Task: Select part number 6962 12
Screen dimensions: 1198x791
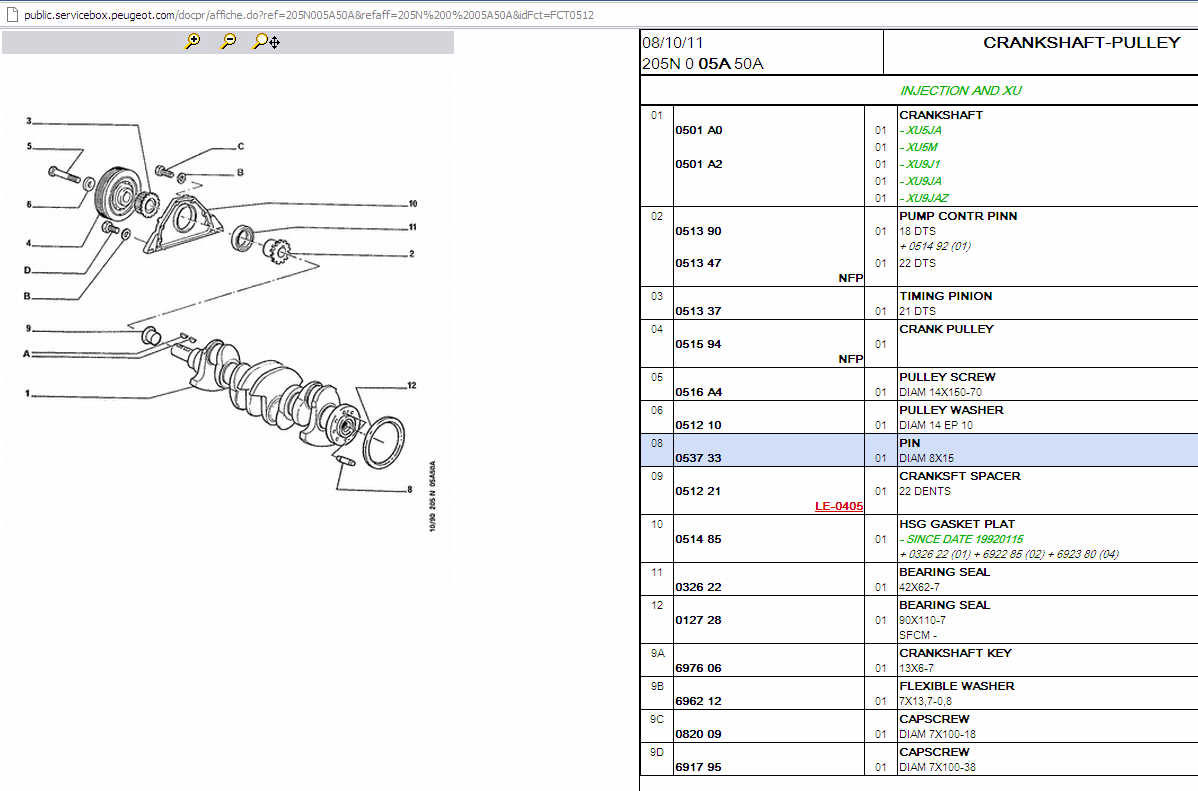Action: point(698,701)
